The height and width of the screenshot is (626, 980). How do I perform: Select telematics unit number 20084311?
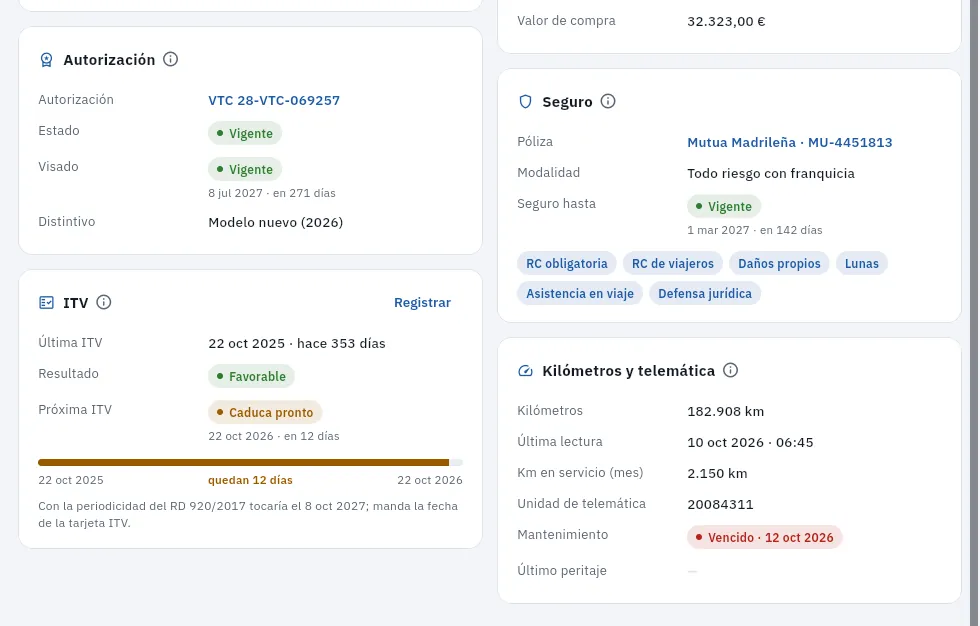[x=721, y=505]
